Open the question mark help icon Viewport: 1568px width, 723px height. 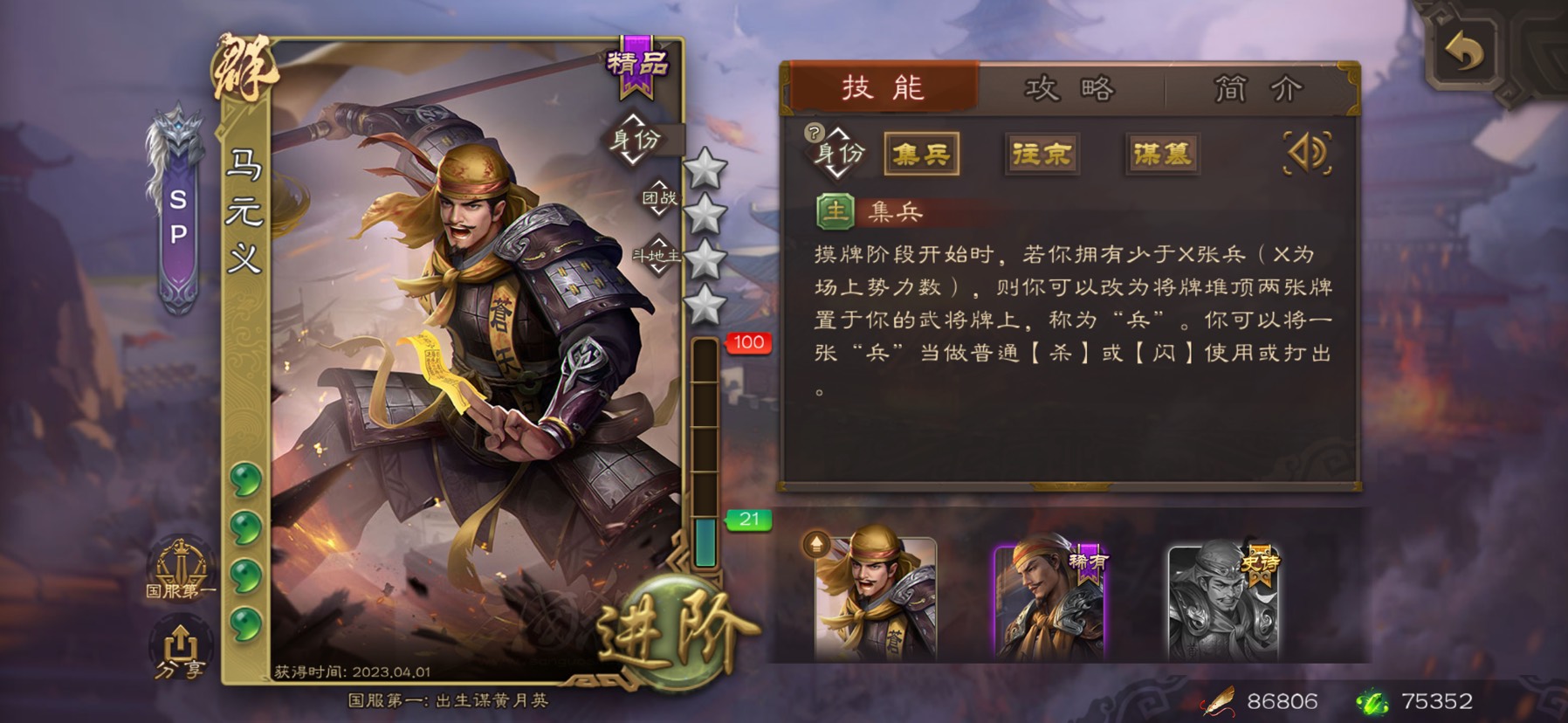[814, 133]
